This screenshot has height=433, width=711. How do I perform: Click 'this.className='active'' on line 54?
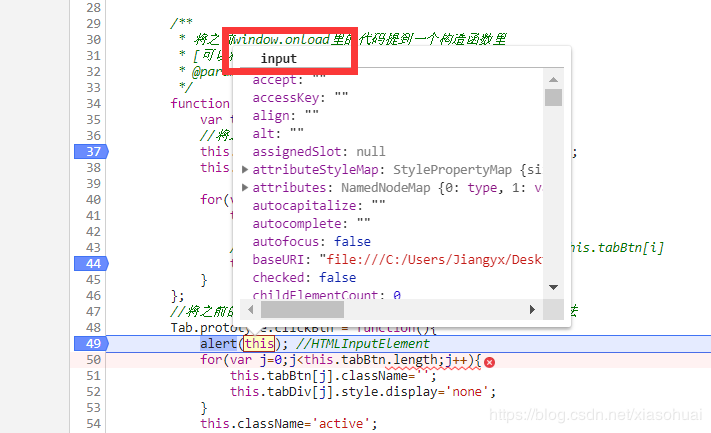click(288, 423)
